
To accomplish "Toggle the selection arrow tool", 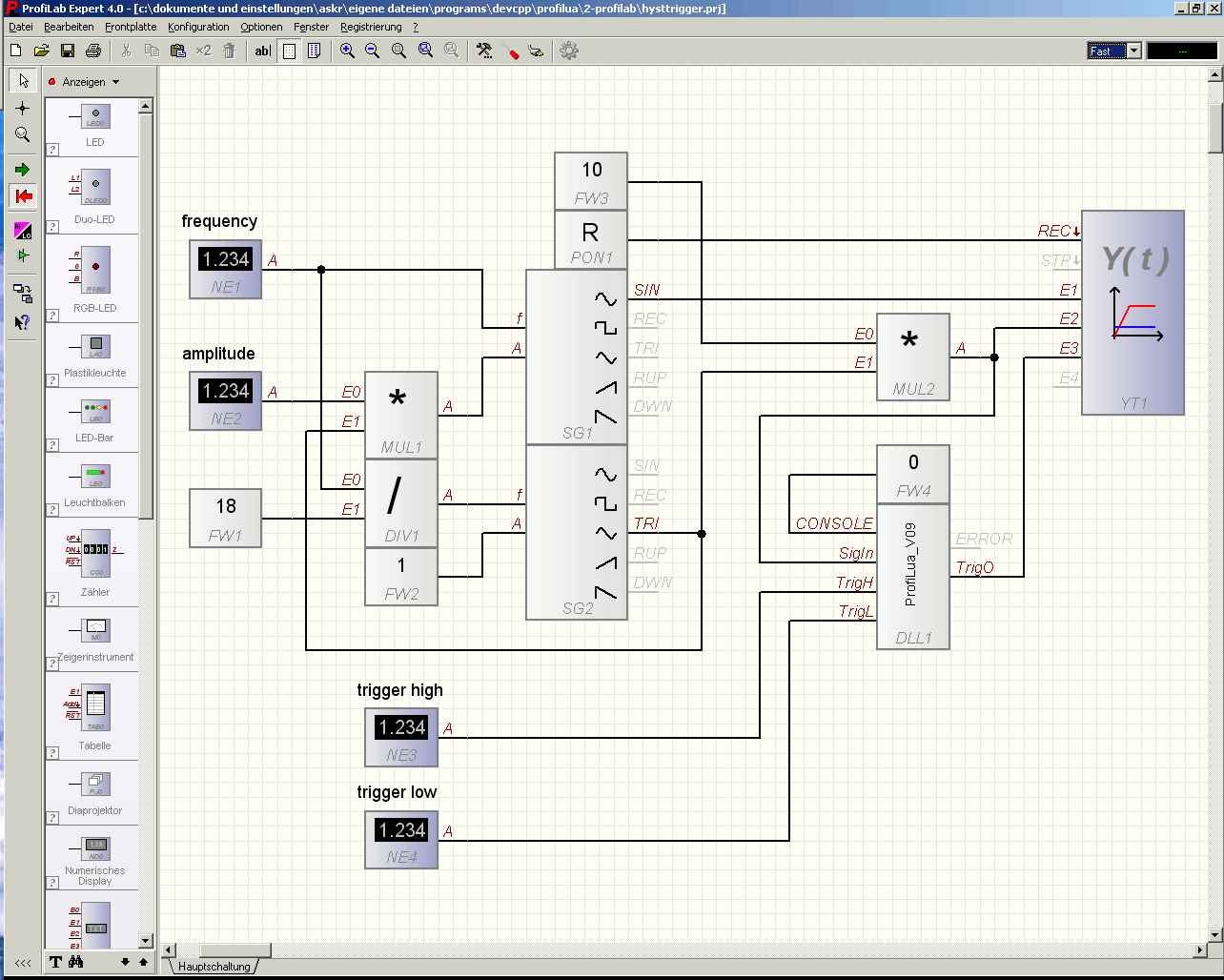I will point(21,81).
